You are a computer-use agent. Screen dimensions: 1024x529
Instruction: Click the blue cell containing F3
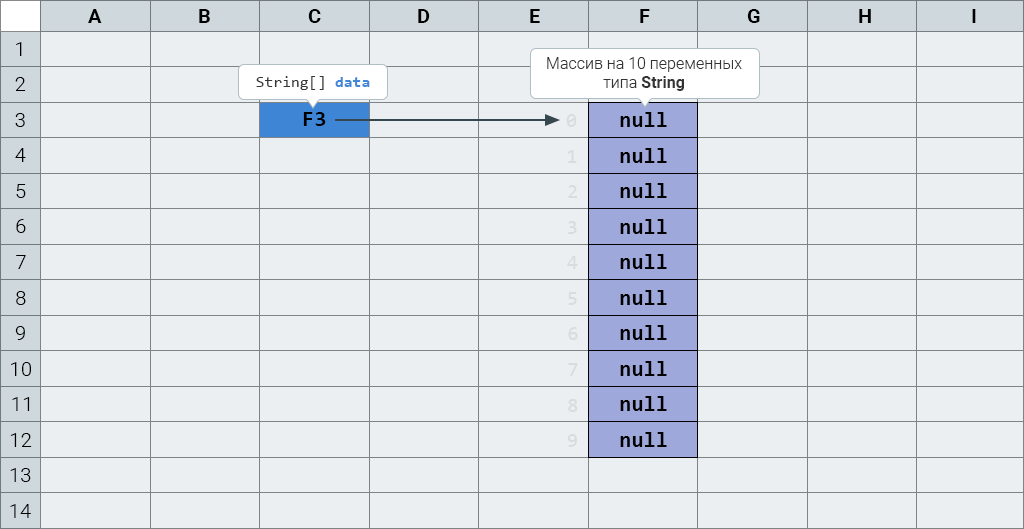[x=314, y=121]
